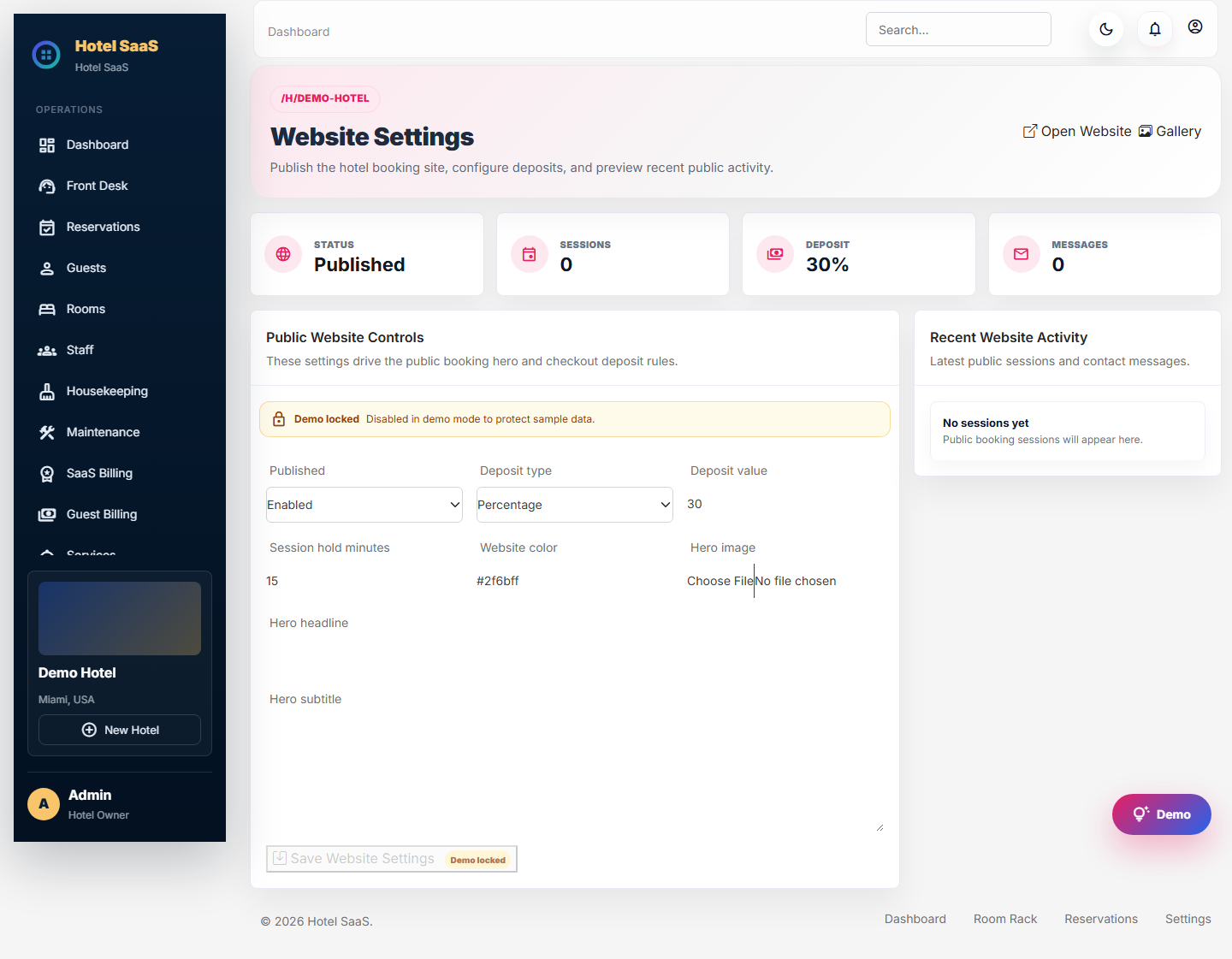Navigate to Guests page
This screenshot has height=959, width=1232.
120,269
